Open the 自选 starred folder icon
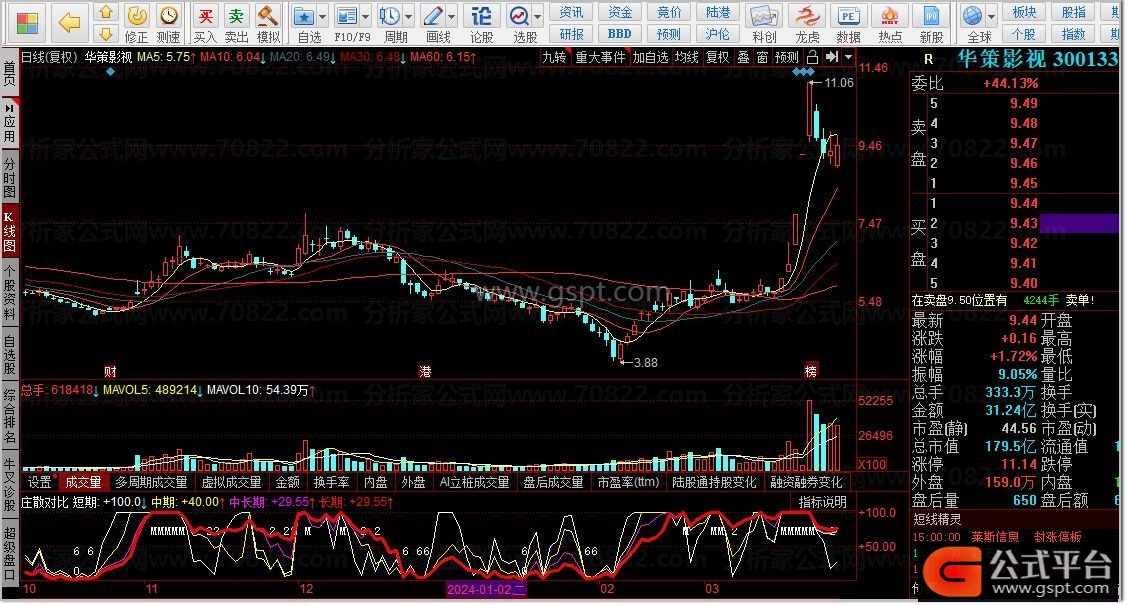 click(x=304, y=16)
